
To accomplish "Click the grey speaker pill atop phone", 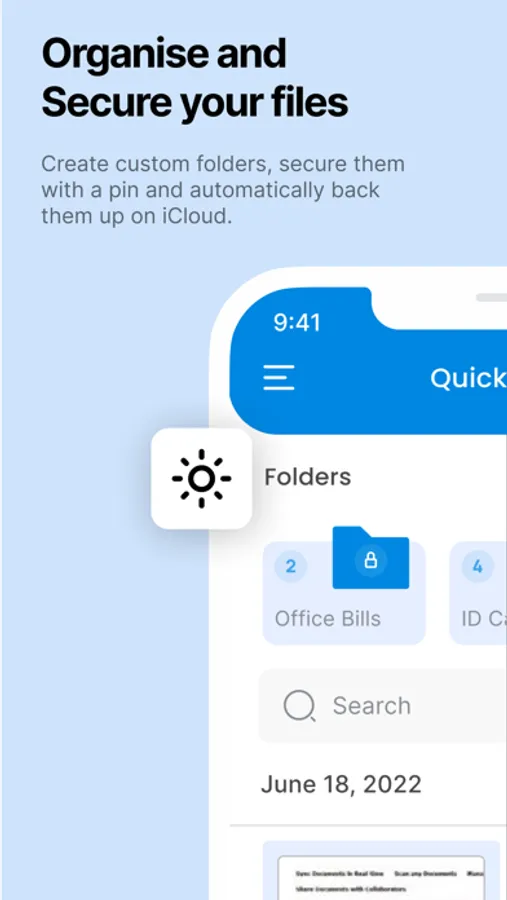I will [491, 297].
